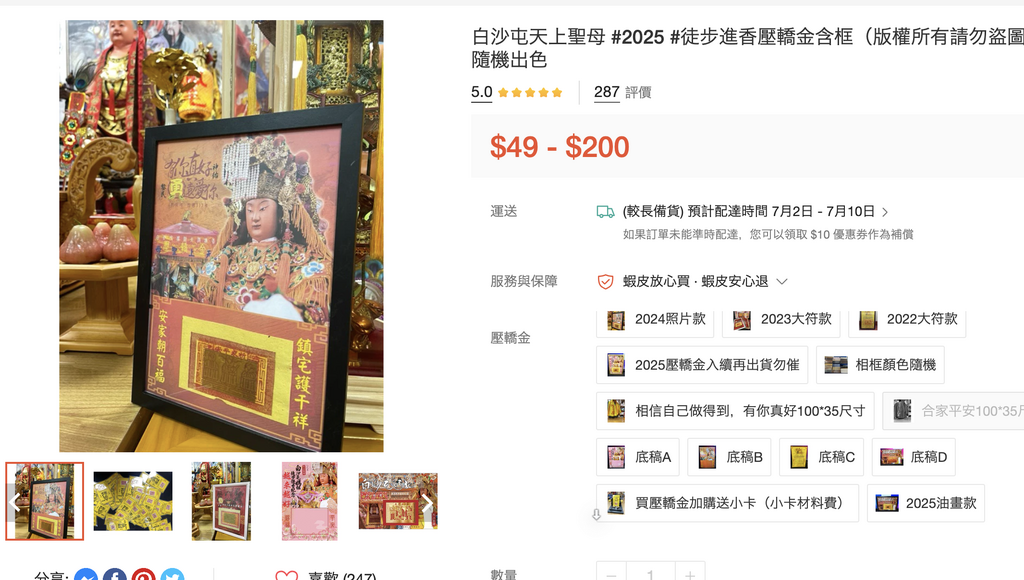Select 2024照片款 variation
The width and height of the screenshot is (1024, 580).
[x=655, y=321]
